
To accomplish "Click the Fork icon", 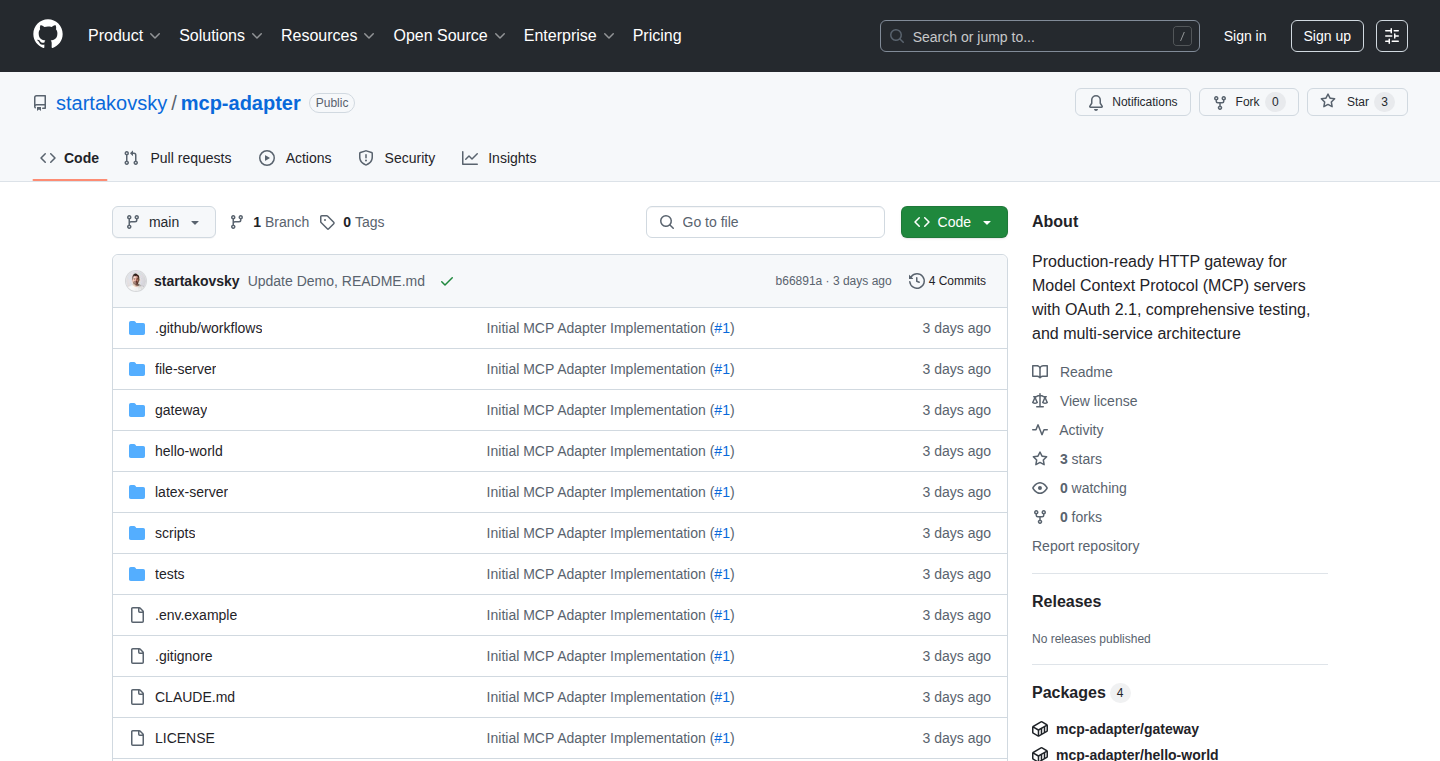I will tap(1220, 102).
